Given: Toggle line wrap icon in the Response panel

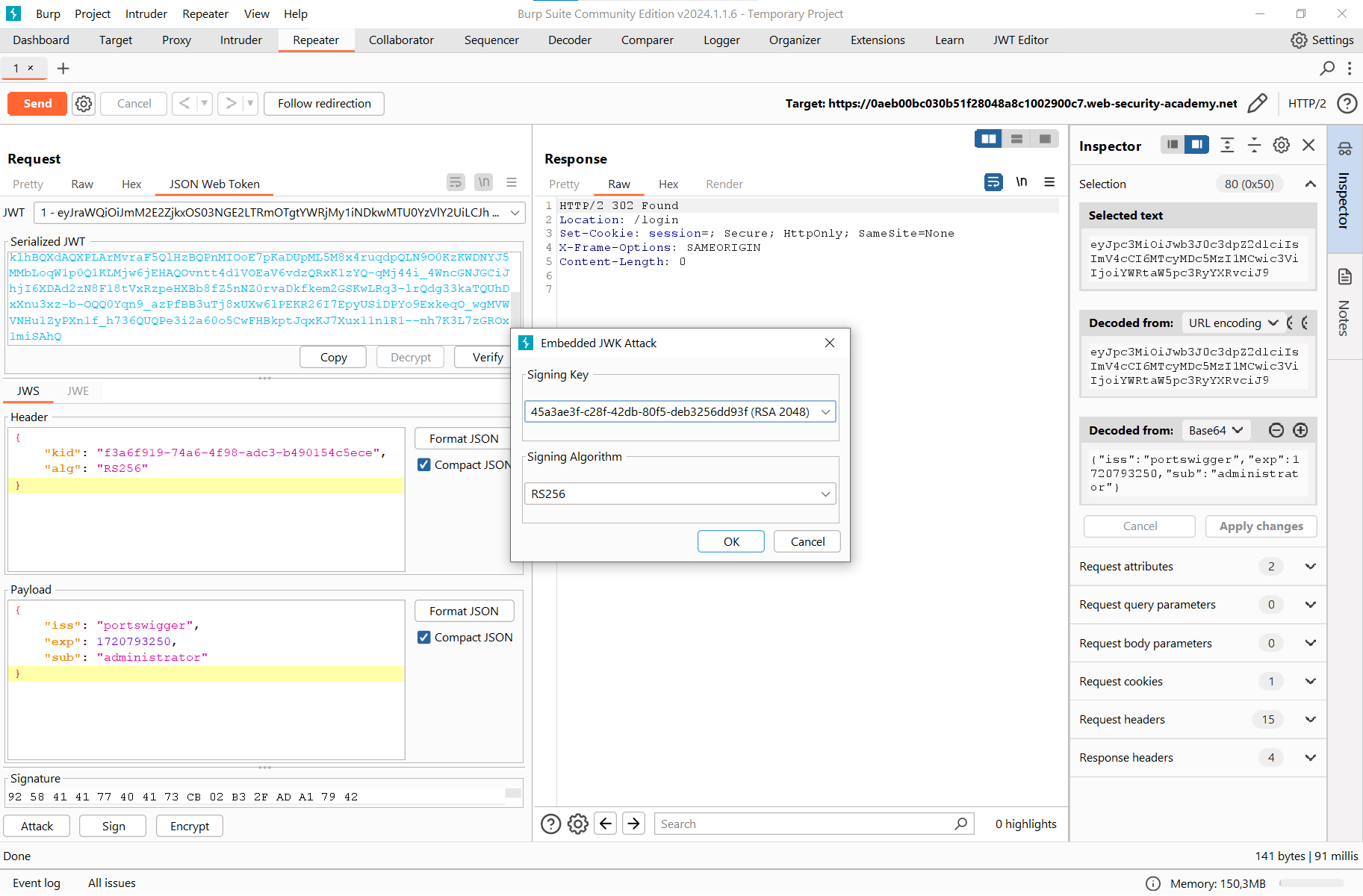Looking at the screenshot, I should coord(993,182).
